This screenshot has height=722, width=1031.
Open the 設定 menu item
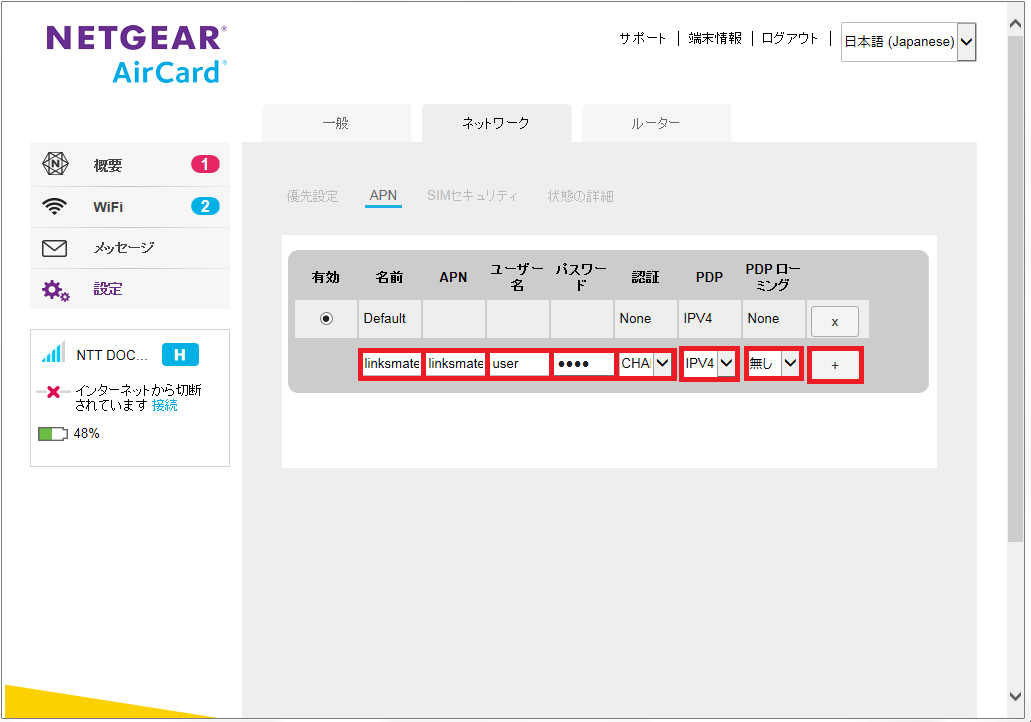point(130,289)
